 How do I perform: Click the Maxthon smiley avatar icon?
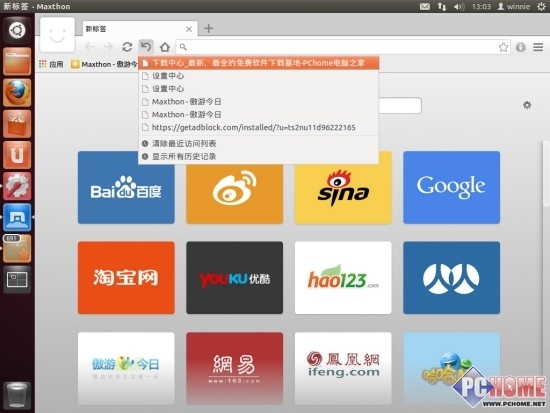[x=57, y=34]
